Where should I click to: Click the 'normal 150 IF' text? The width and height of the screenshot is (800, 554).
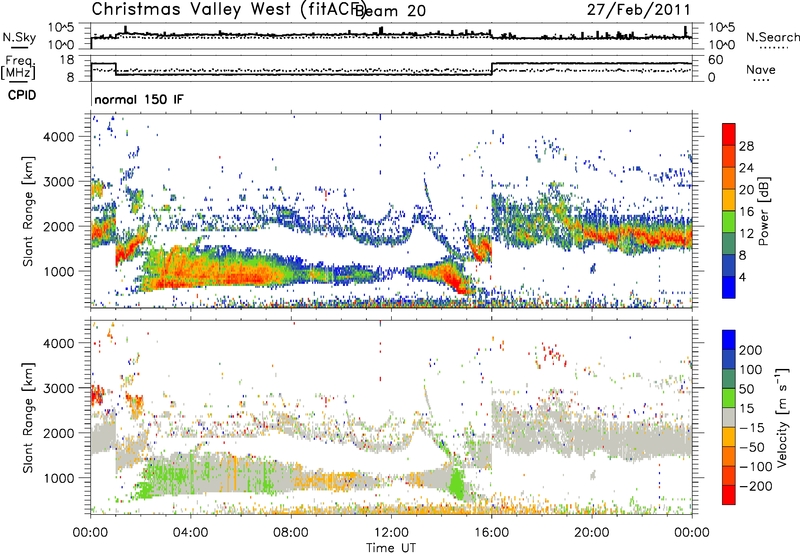coord(139,99)
